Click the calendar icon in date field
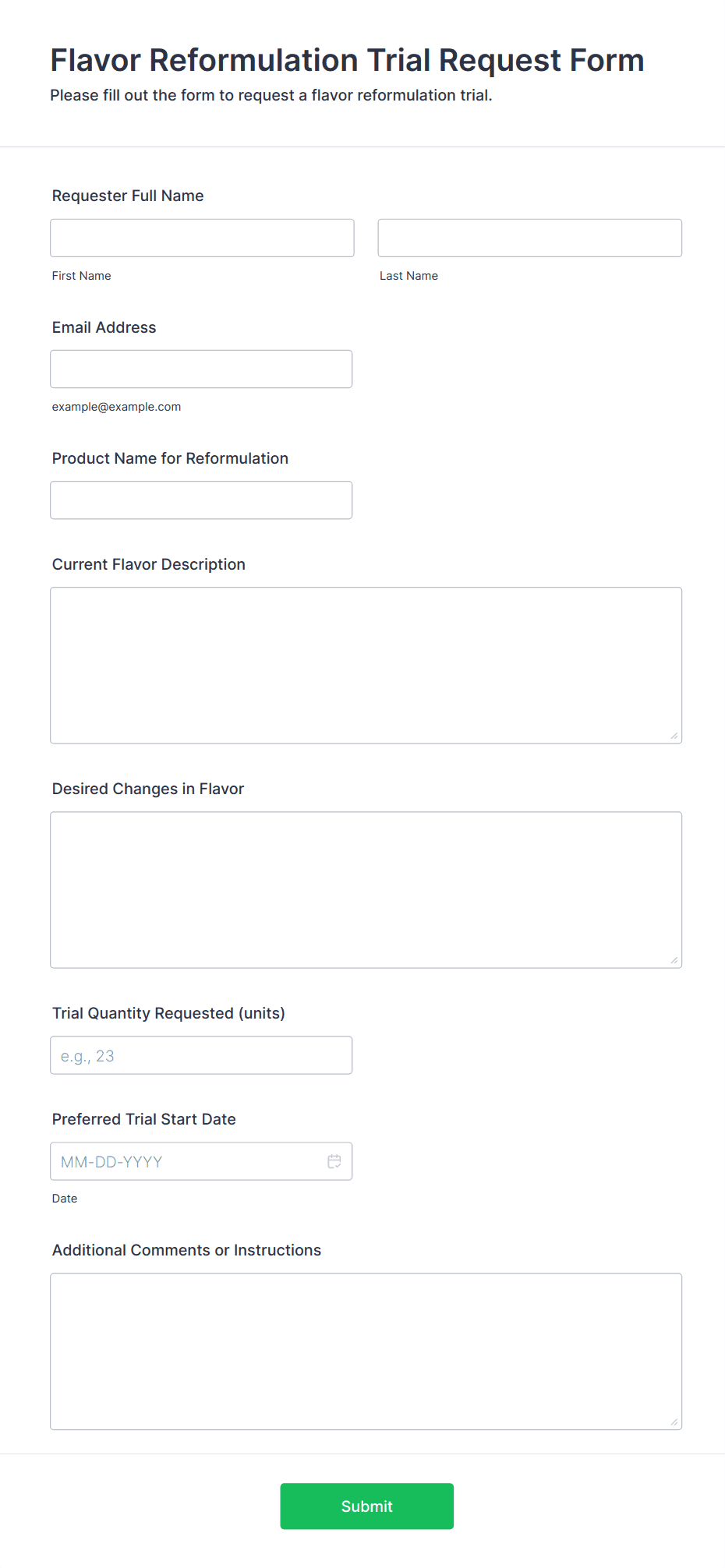 point(334,1161)
